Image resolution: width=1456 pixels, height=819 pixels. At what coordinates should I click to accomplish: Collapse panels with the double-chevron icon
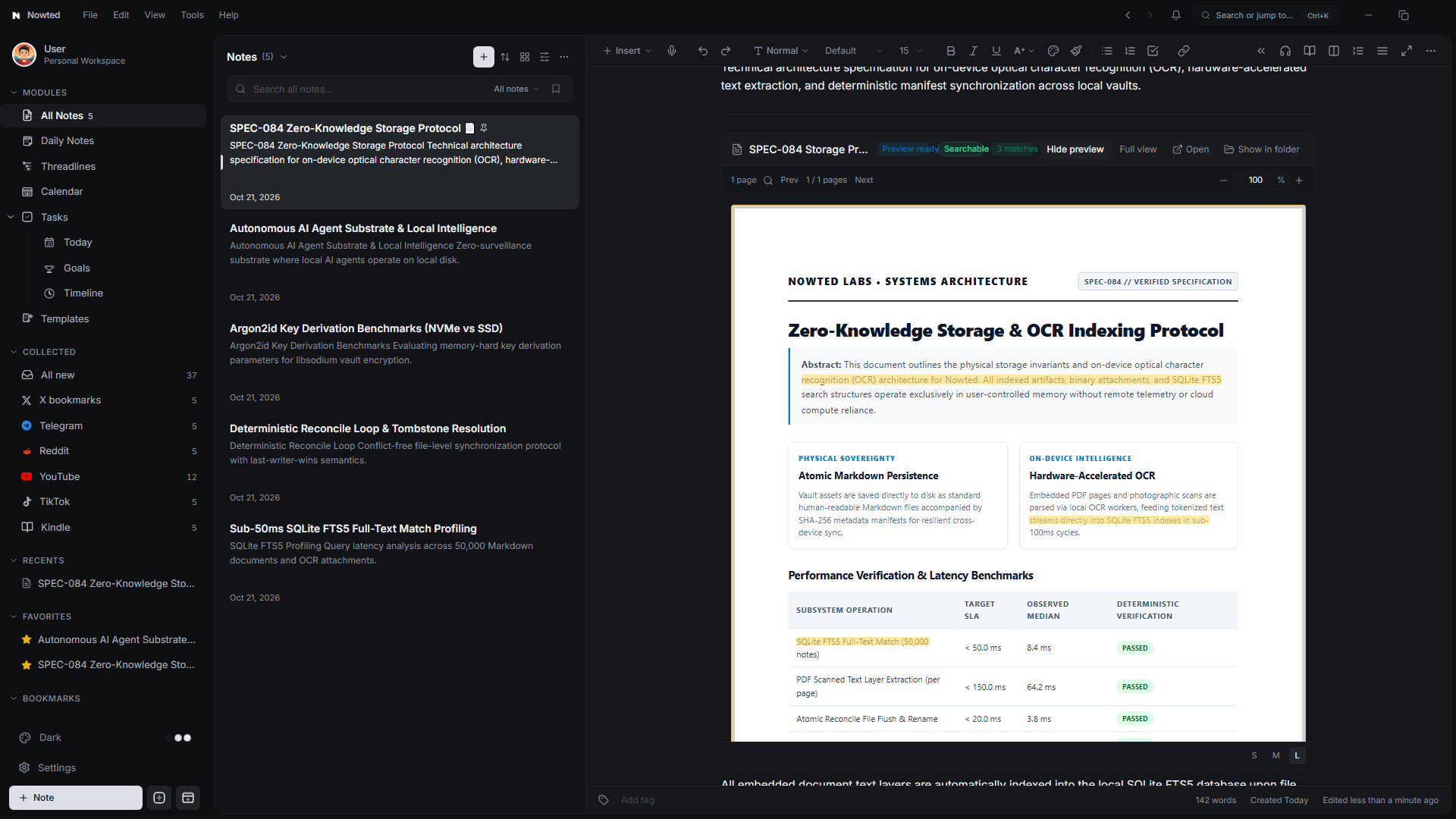[x=1261, y=51]
